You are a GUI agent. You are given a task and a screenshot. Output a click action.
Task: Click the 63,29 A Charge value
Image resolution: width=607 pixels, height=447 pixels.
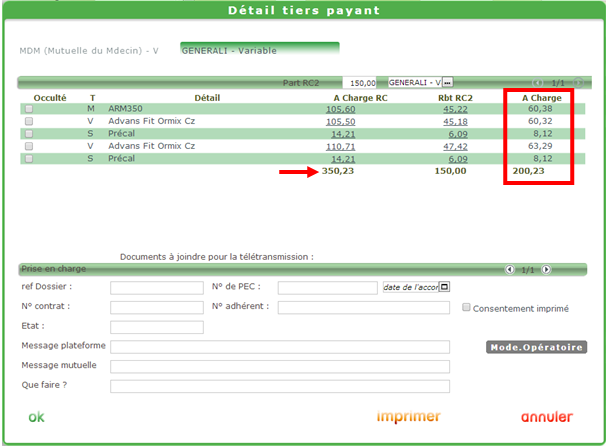[540, 146]
